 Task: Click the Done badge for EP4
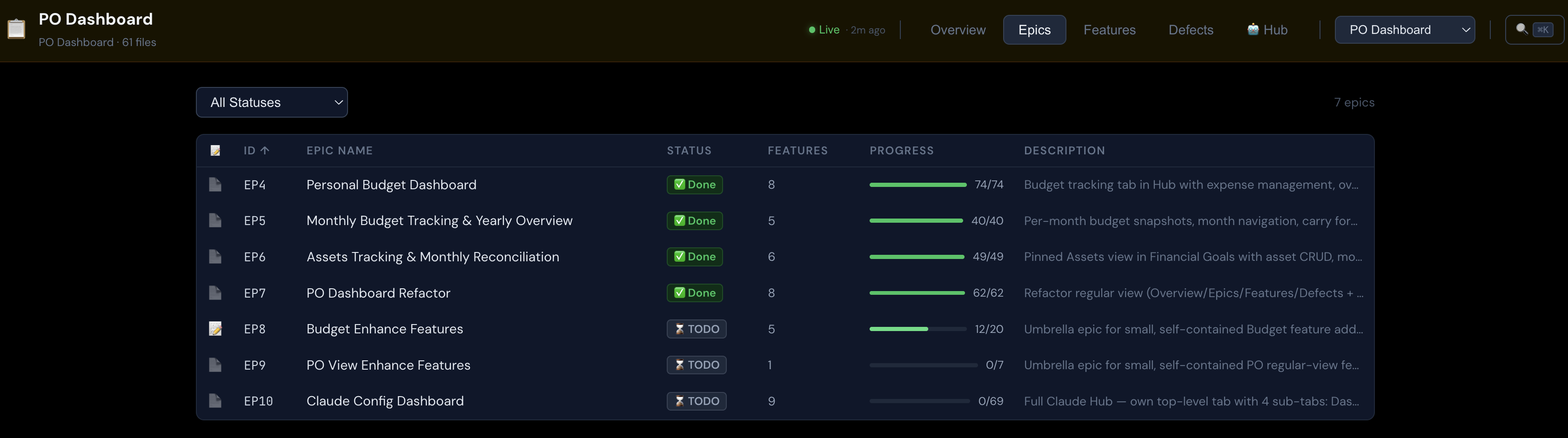point(695,184)
